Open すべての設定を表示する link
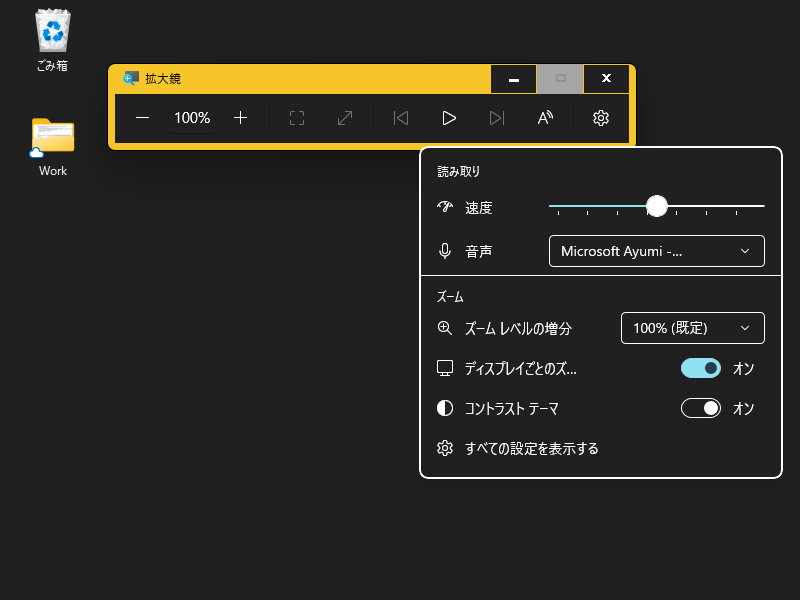The height and width of the screenshot is (600, 800). [532, 448]
